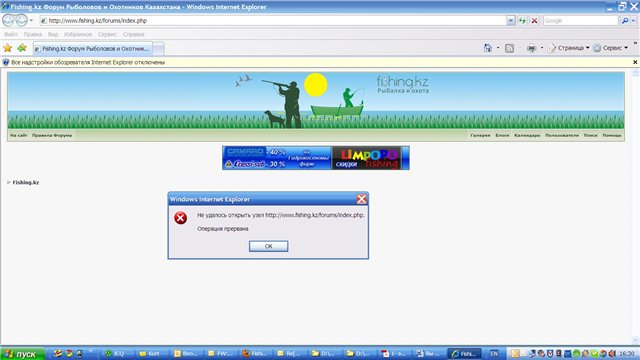The width and height of the screenshot is (640, 360).
Task: Click the Print icon in the toolbar
Action: pos(531,48)
